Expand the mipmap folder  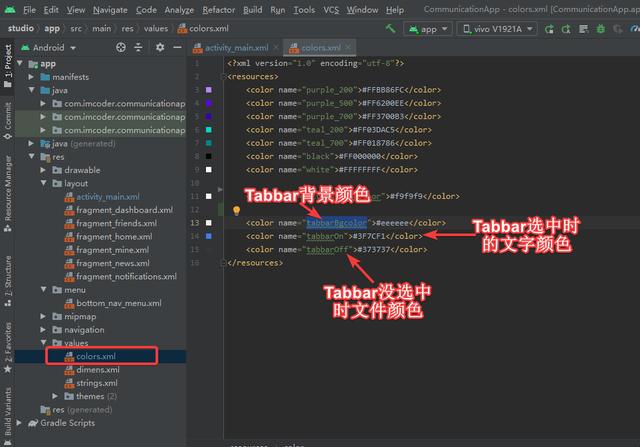(43, 316)
